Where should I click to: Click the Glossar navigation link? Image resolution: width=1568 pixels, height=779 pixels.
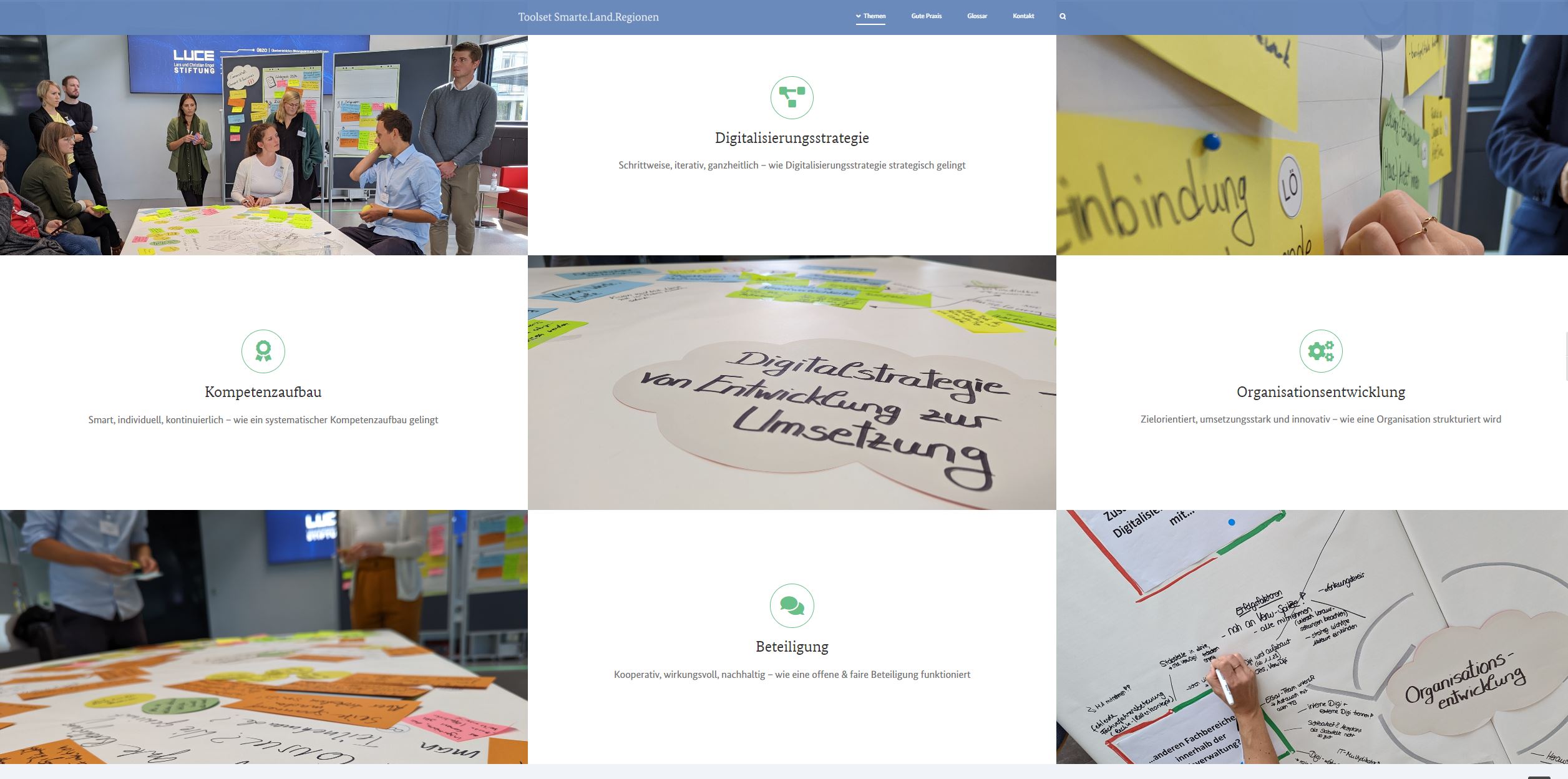[977, 16]
